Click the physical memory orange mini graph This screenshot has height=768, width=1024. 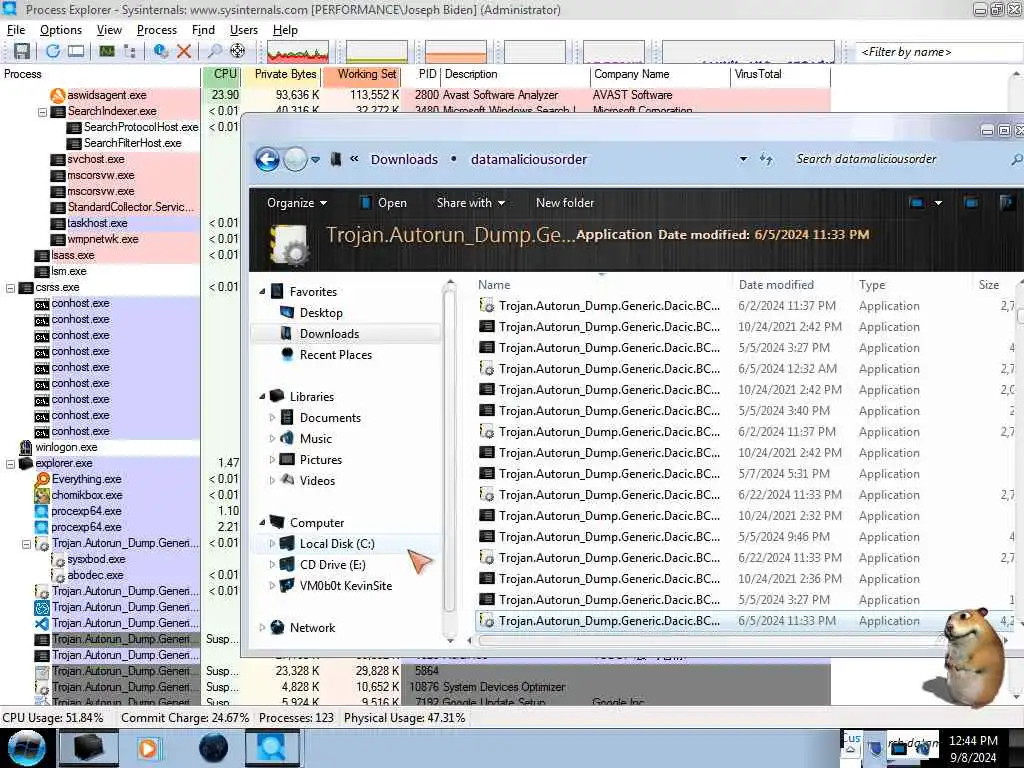[456, 52]
